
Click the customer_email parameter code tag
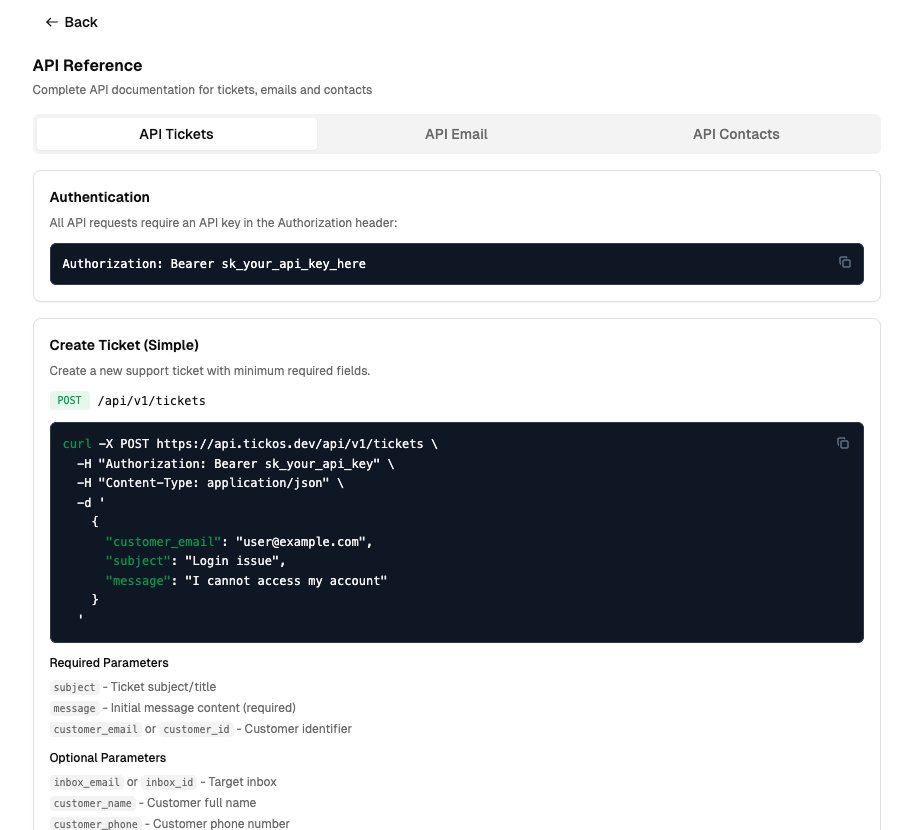pyautogui.click(x=96, y=729)
